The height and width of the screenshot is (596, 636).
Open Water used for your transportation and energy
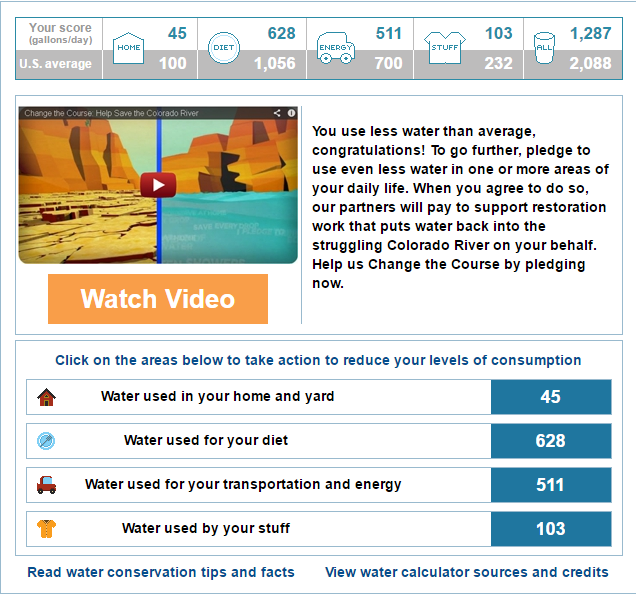click(x=319, y=484)
